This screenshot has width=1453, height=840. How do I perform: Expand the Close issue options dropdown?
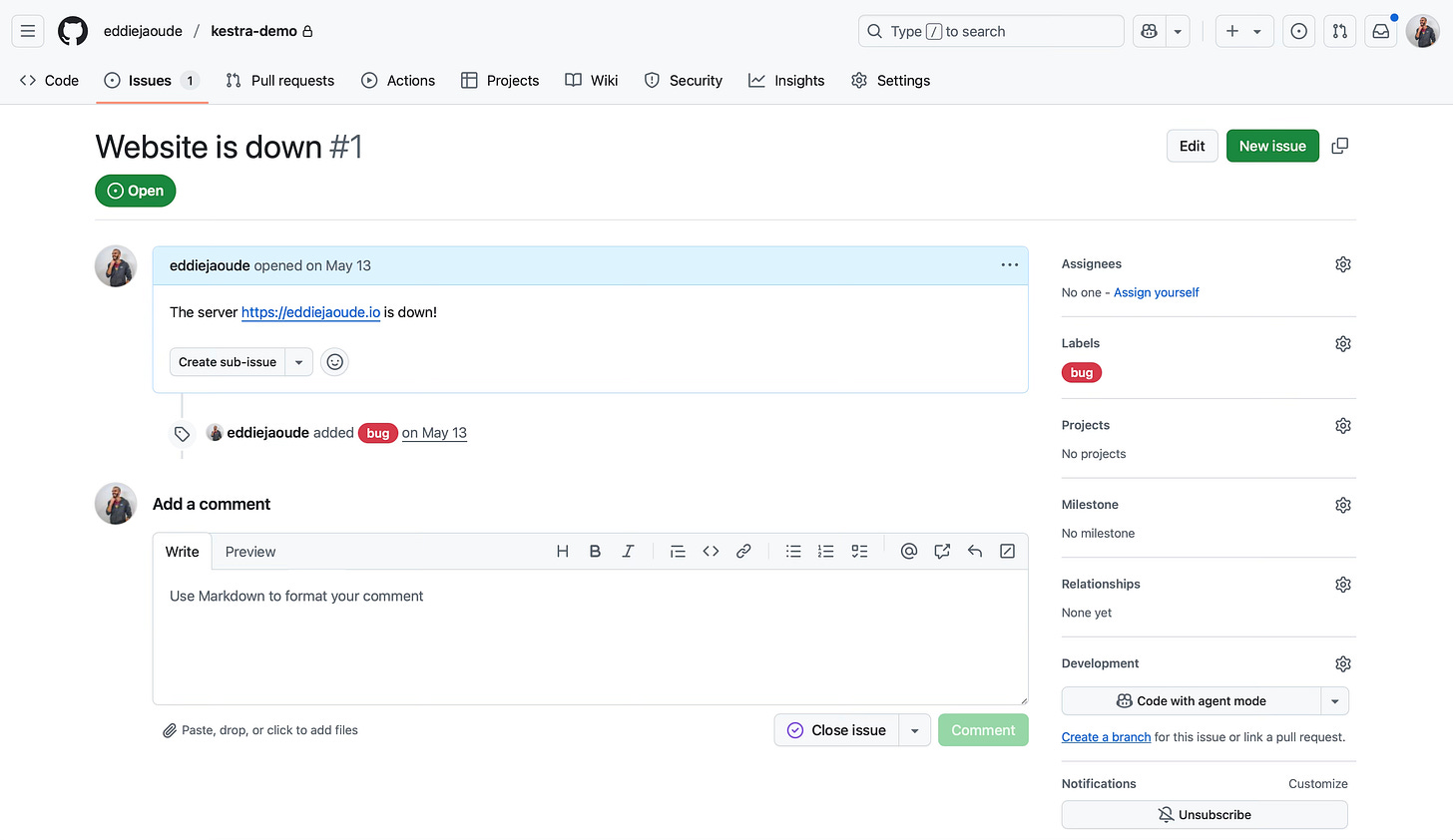point(915,730)
